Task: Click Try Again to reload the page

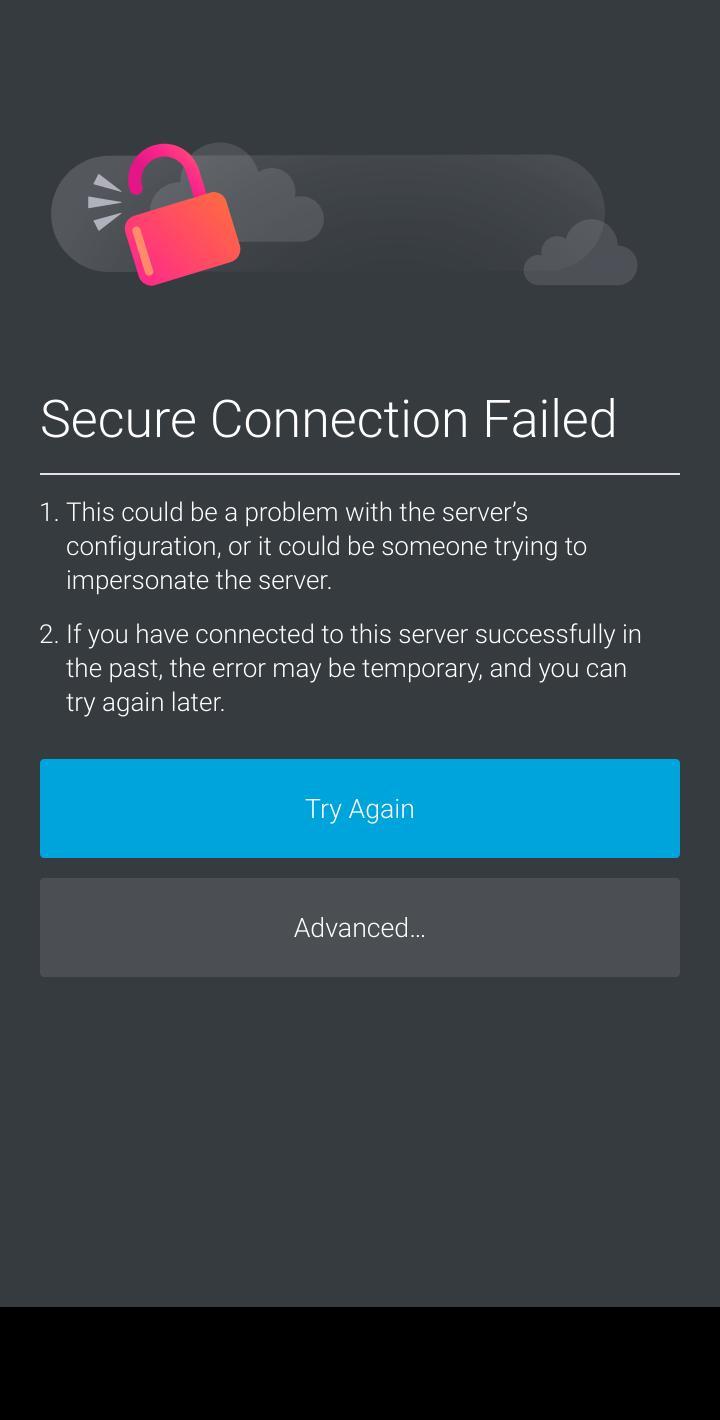Action: tap(360, 808)
